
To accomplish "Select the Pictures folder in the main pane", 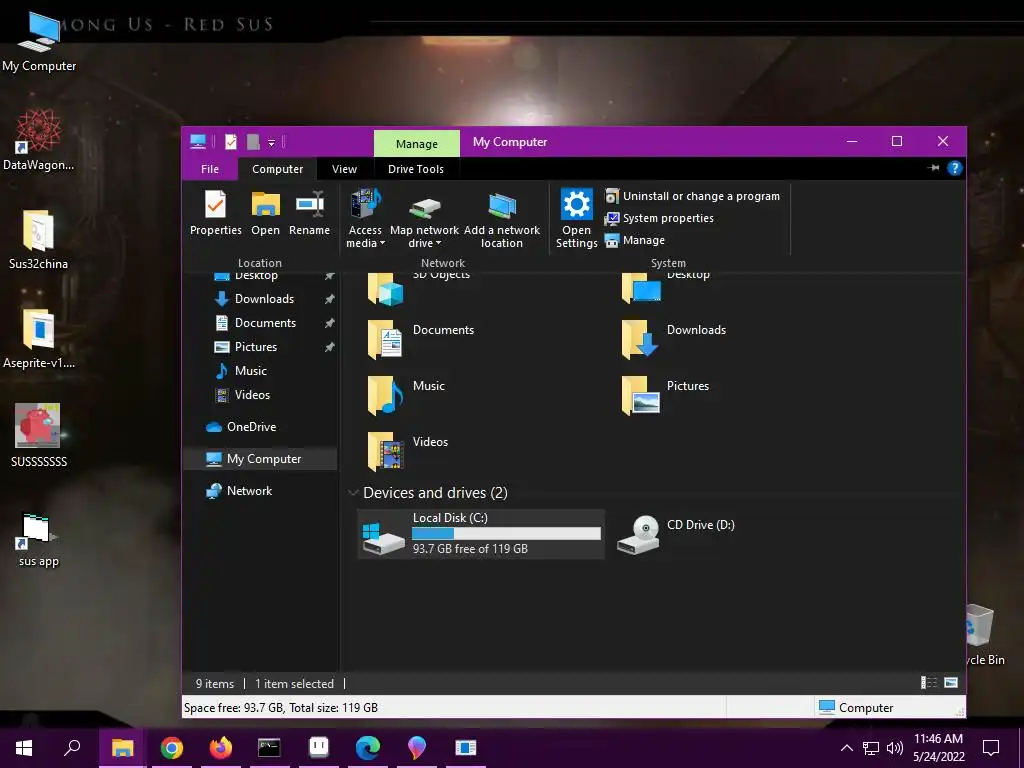I will coord(665,395).
